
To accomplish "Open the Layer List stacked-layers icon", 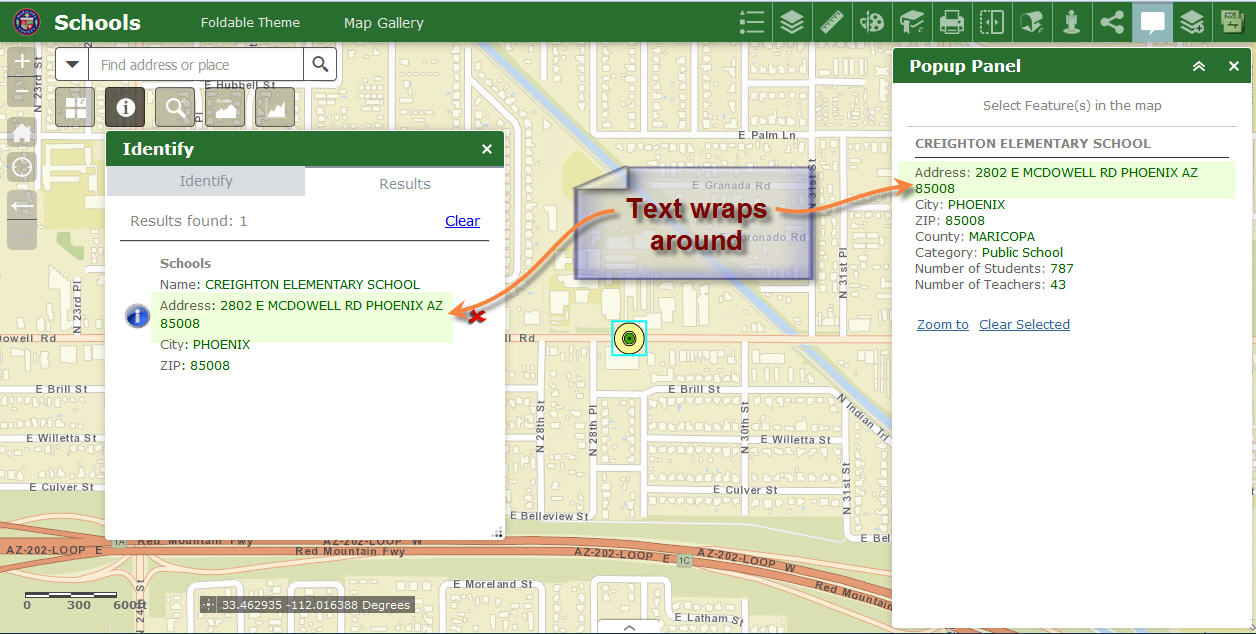I will pos(792,22).
